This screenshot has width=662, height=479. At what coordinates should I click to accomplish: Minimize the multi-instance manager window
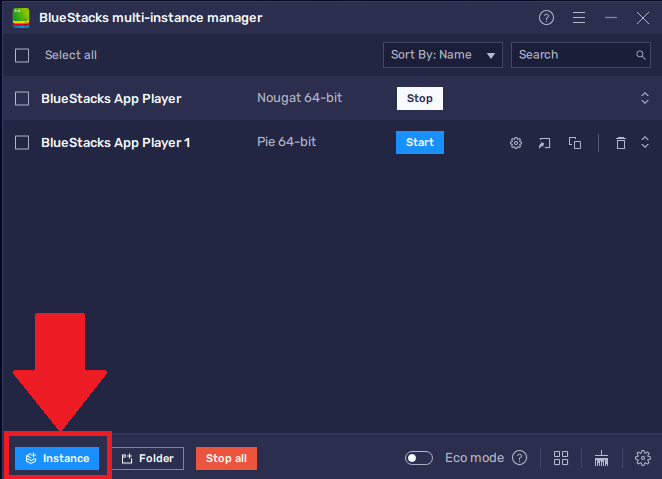(610, 18)
